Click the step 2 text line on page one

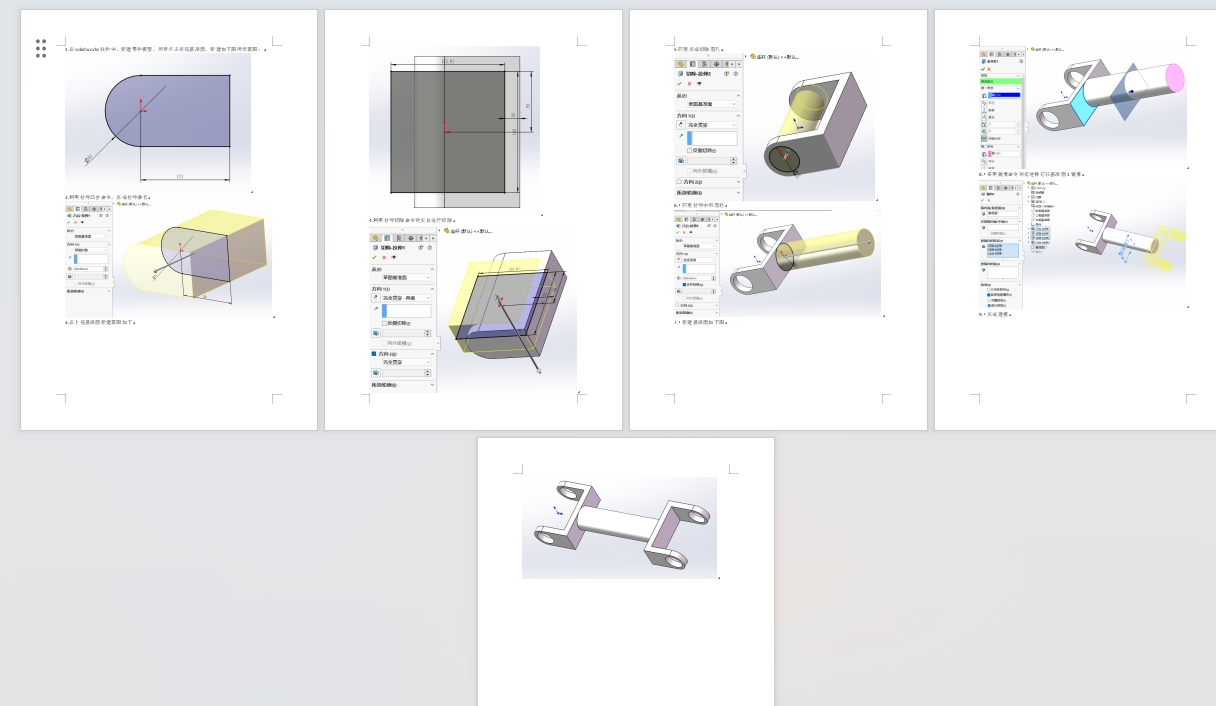point(108,198)
